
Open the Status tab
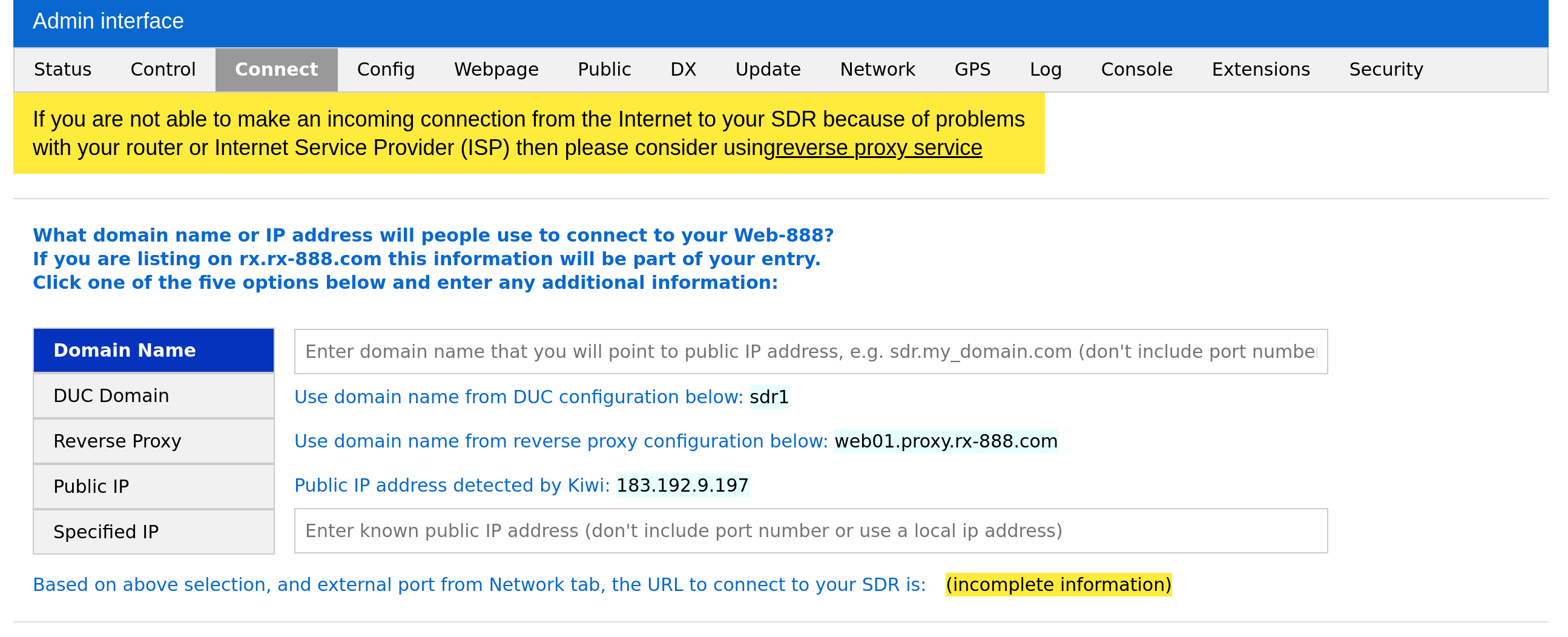(x=63, y=70)
